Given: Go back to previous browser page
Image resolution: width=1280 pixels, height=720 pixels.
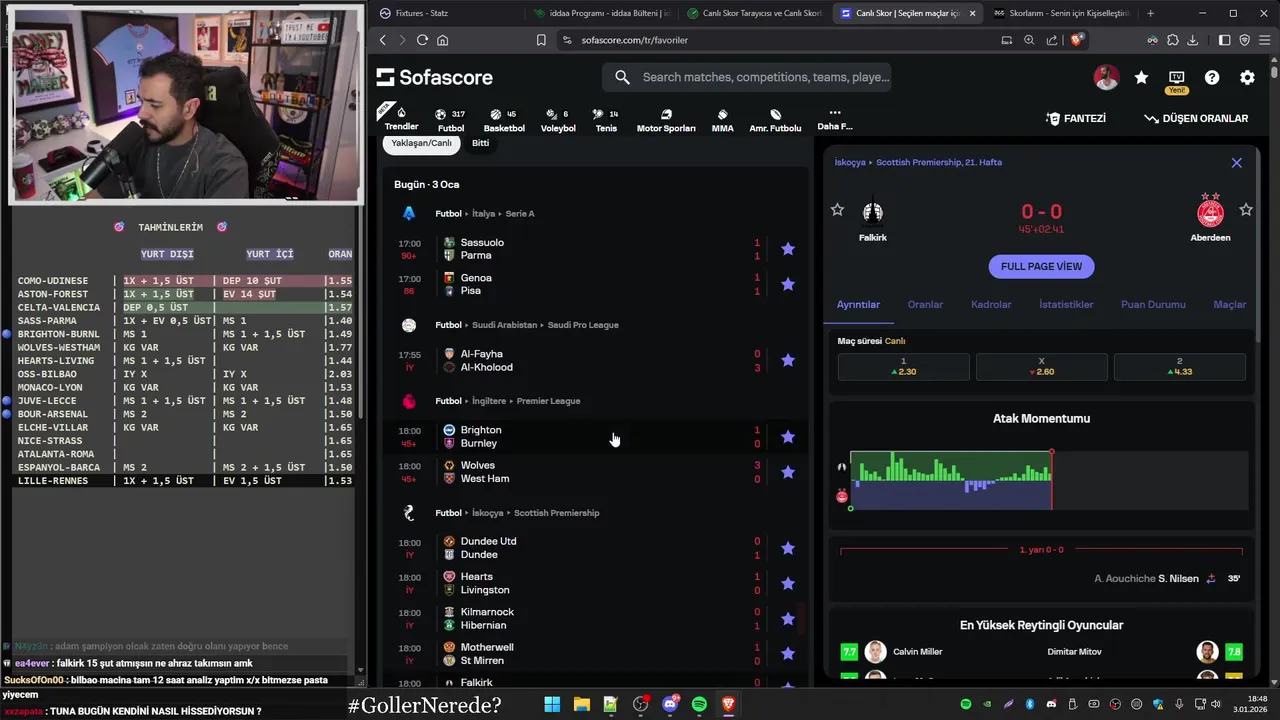Looking at the screenshot, I should point(382,40).
